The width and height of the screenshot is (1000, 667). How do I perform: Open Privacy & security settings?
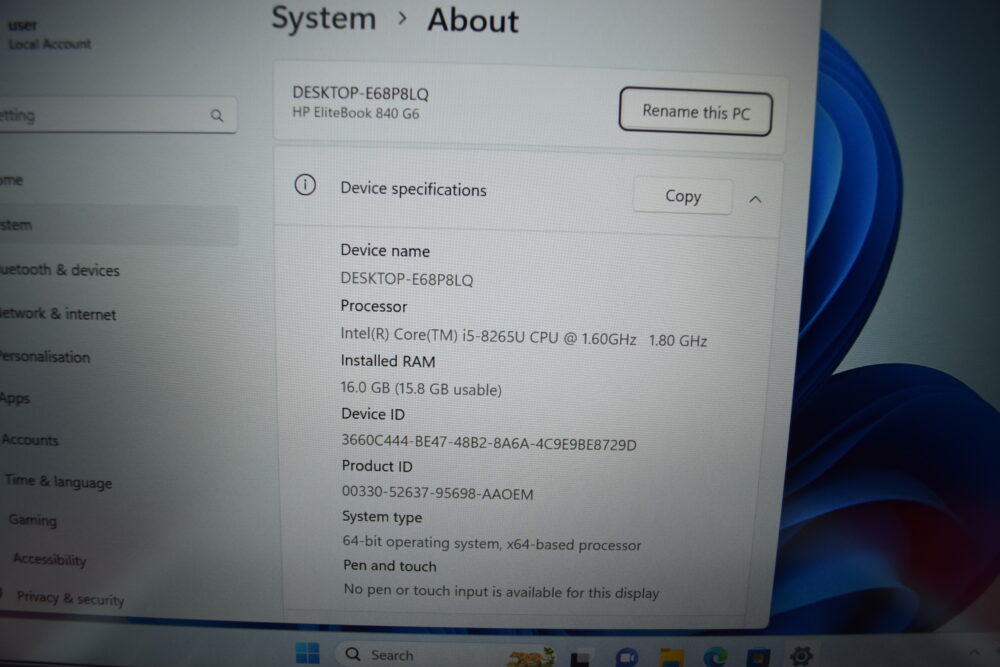[70, 598]
